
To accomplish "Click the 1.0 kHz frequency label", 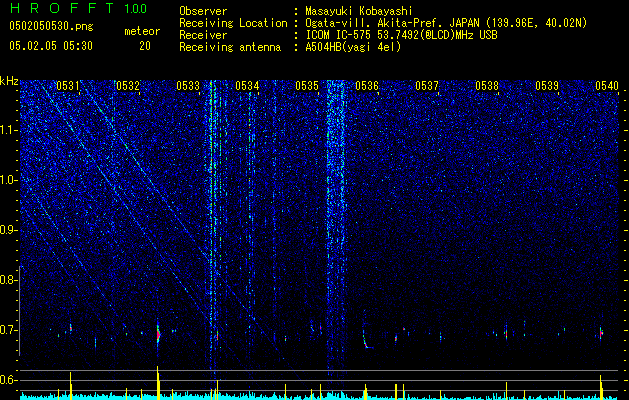I will point(9,181).
